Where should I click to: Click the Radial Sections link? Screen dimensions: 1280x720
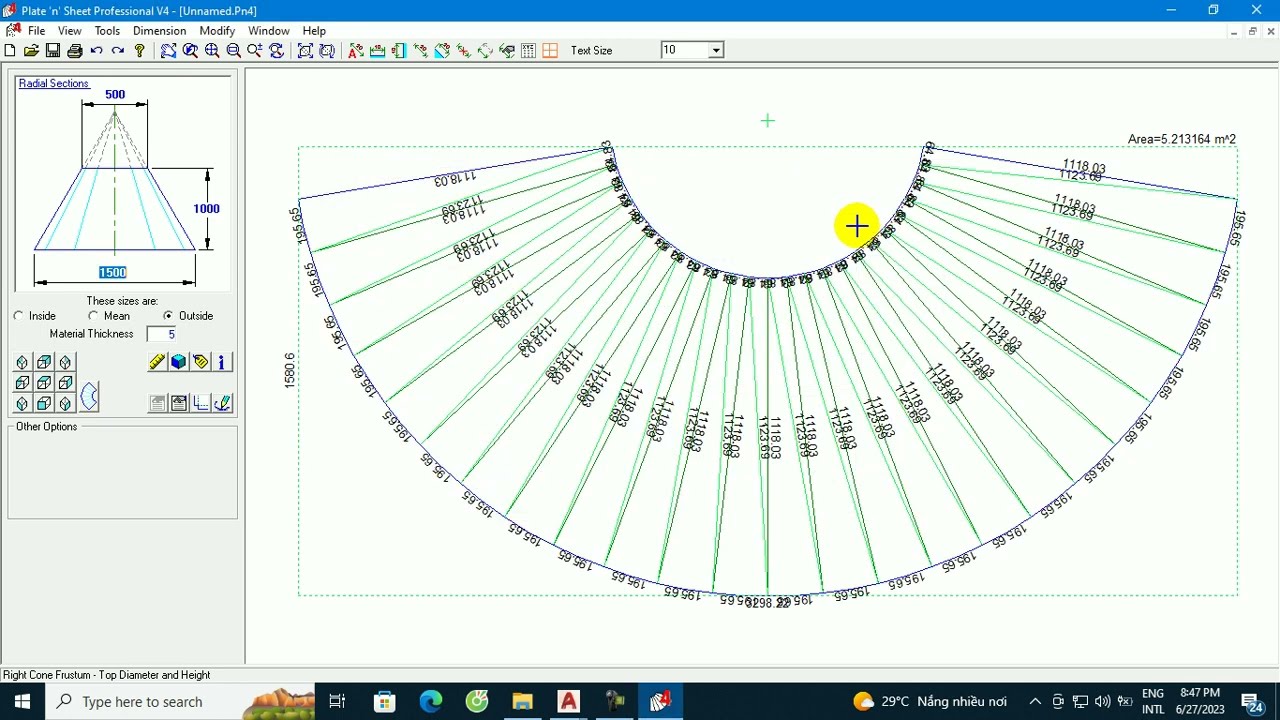[x=54, y=83]
